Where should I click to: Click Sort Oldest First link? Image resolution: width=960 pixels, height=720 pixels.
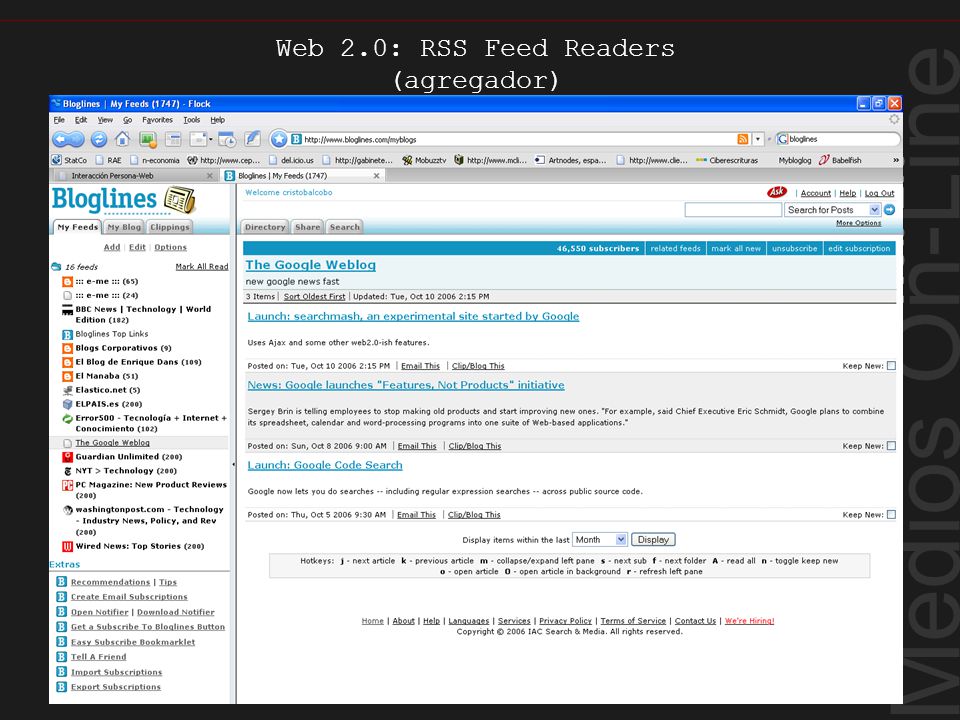[x=314, y=296]
